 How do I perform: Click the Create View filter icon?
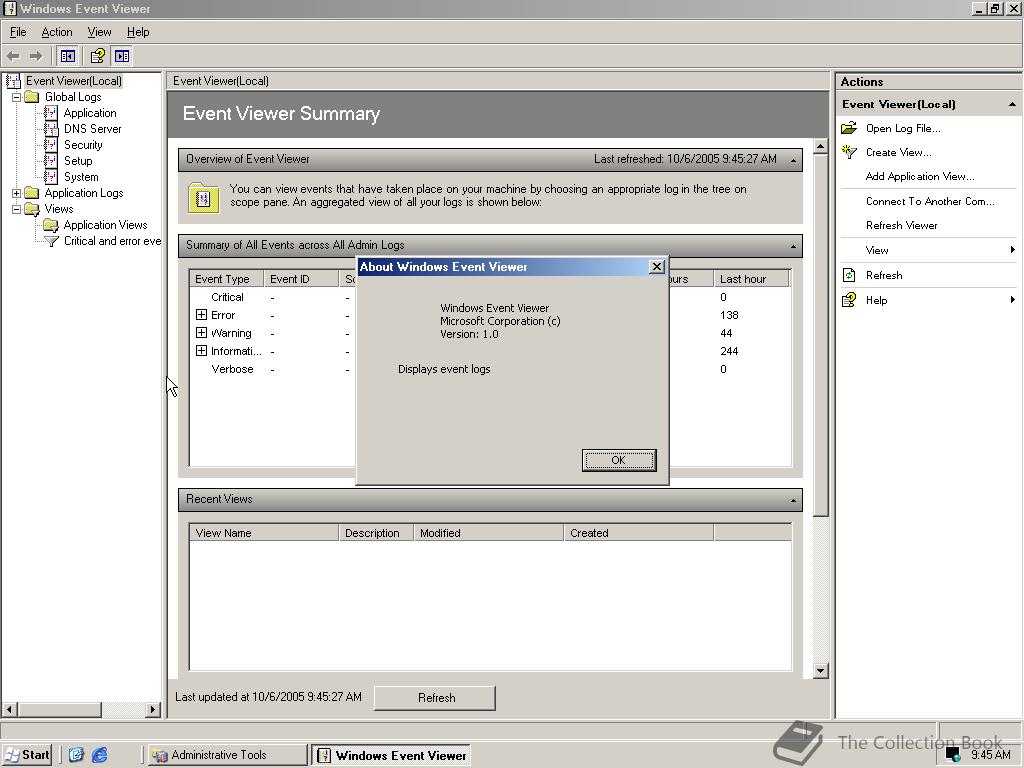point(849,152)
